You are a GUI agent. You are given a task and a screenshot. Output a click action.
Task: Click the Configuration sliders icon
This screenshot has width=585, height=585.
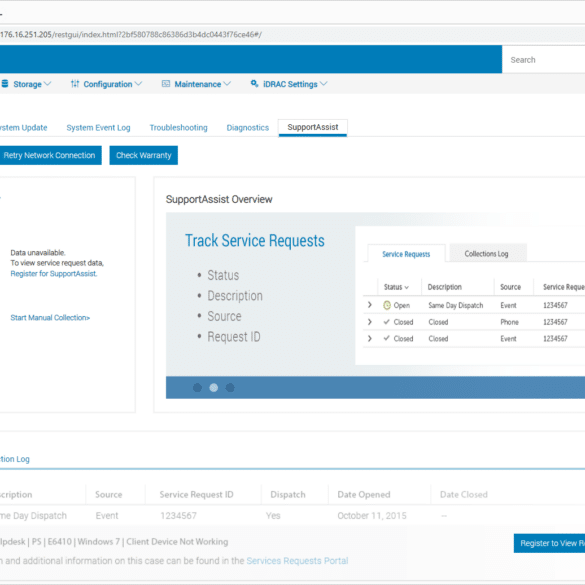click(x=75, y=84)
